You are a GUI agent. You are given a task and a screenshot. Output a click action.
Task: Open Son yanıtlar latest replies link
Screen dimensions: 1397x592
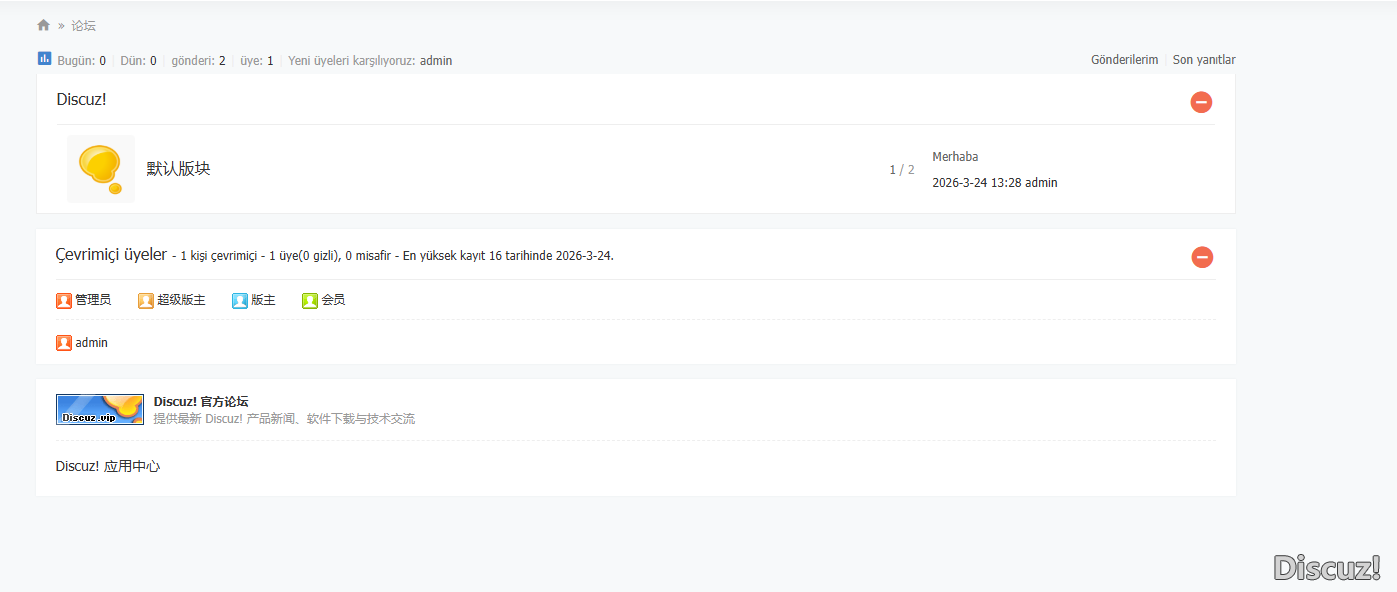coord(1203,60)
